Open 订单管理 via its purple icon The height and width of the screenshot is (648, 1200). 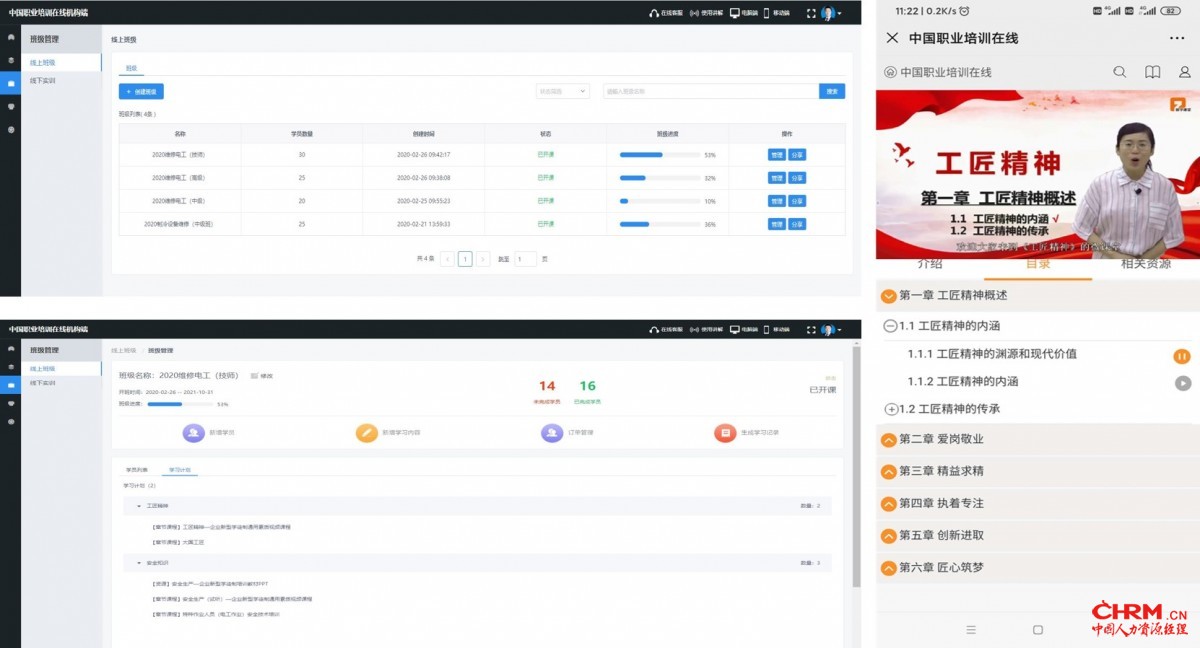(x=551, y=433)
